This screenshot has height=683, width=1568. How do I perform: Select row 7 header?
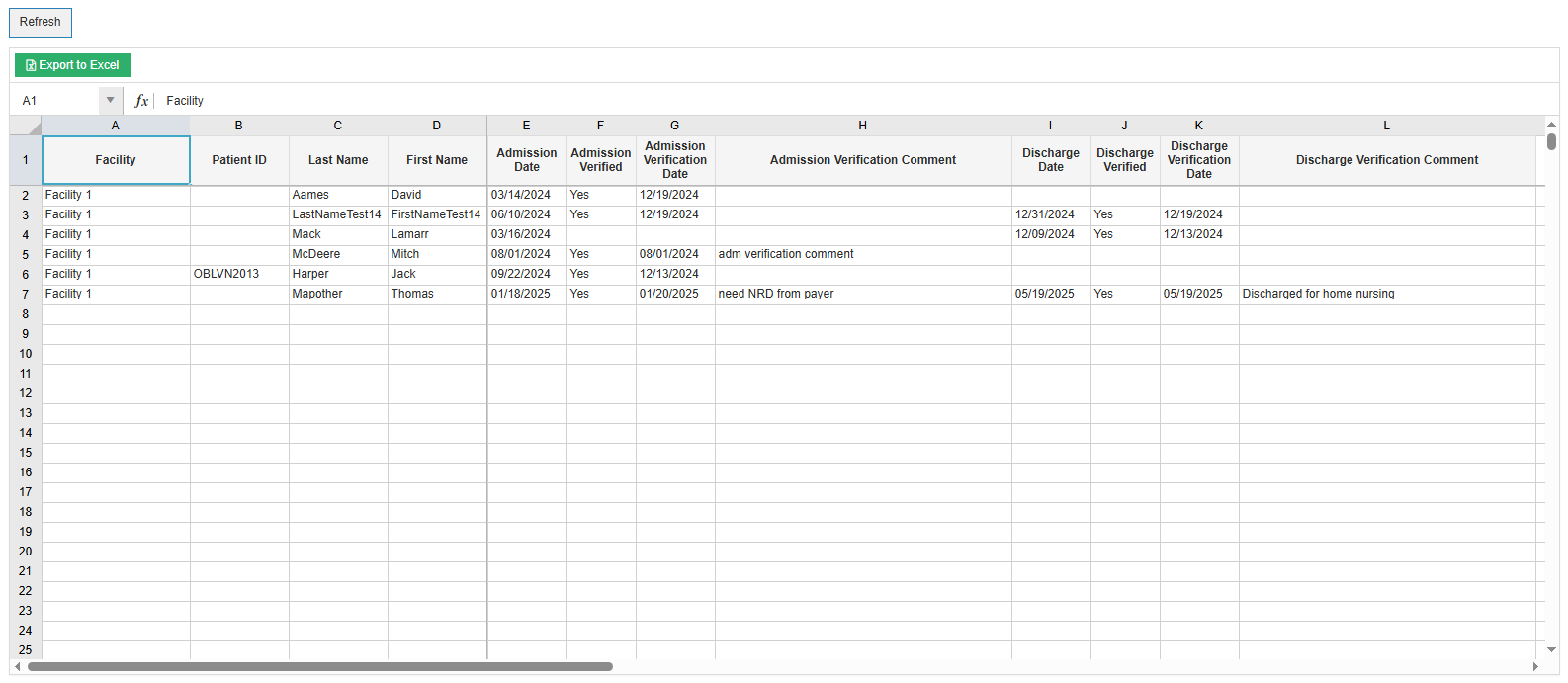click(x=26, y=295)
